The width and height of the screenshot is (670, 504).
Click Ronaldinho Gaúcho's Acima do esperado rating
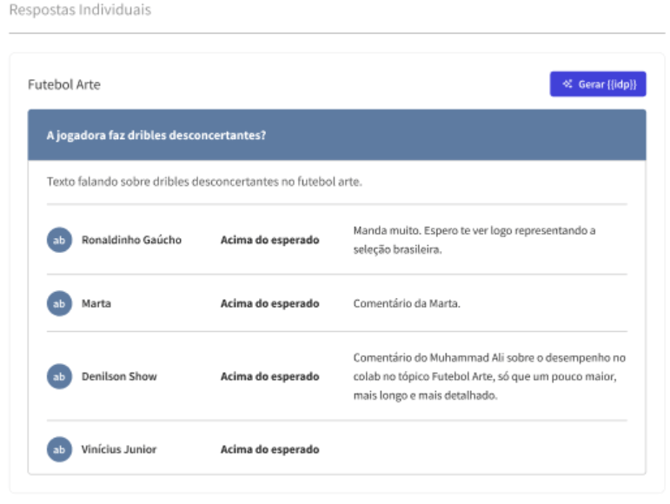tap(270, 240)
